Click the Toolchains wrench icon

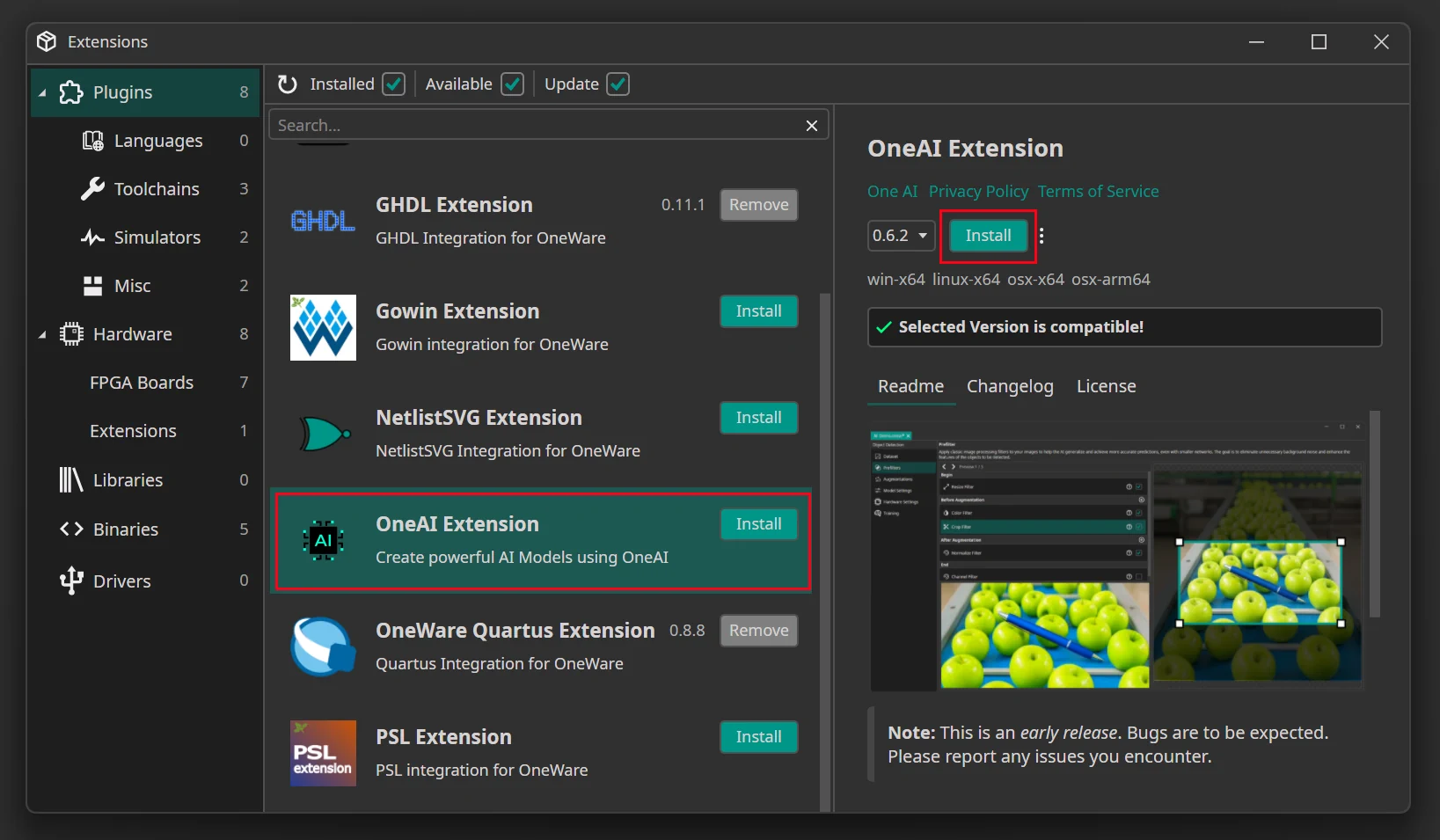(x=92, y=189)
